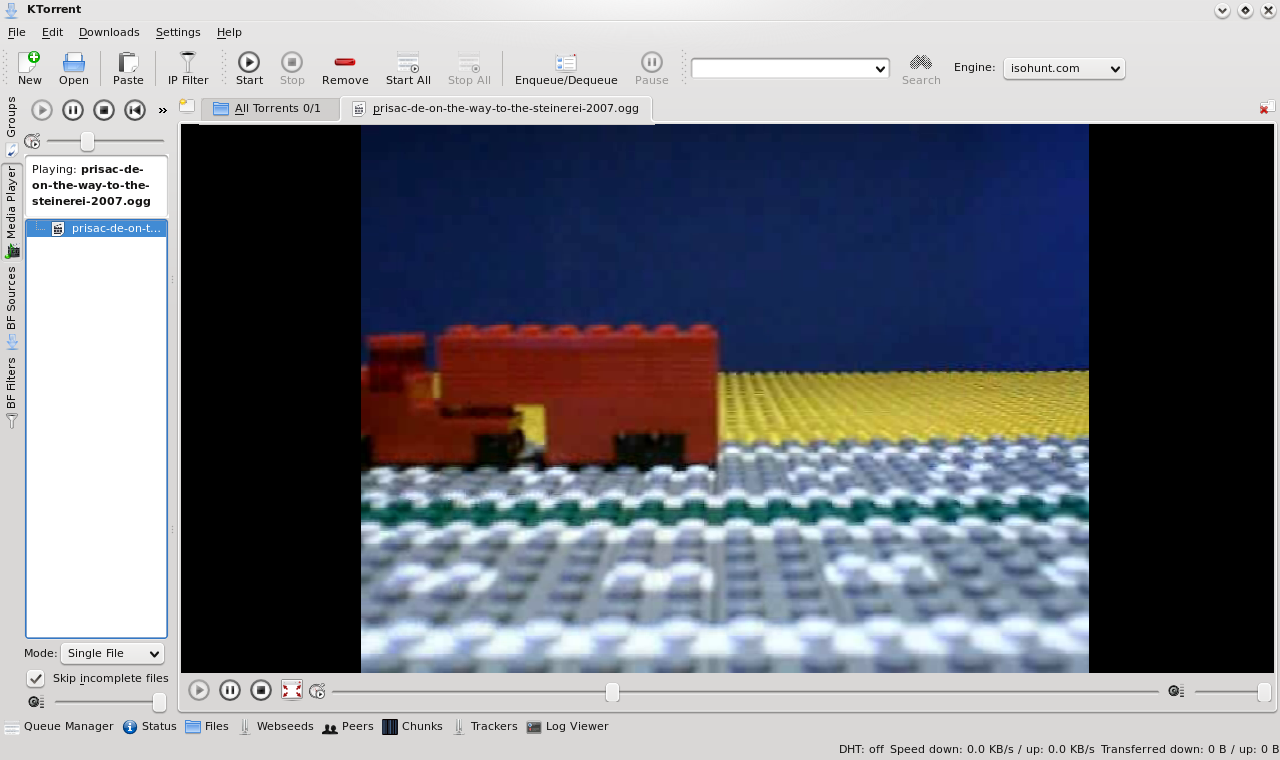1280x760 pixels.
Task: Open the Downloads menu
Action: pos(109,32)
